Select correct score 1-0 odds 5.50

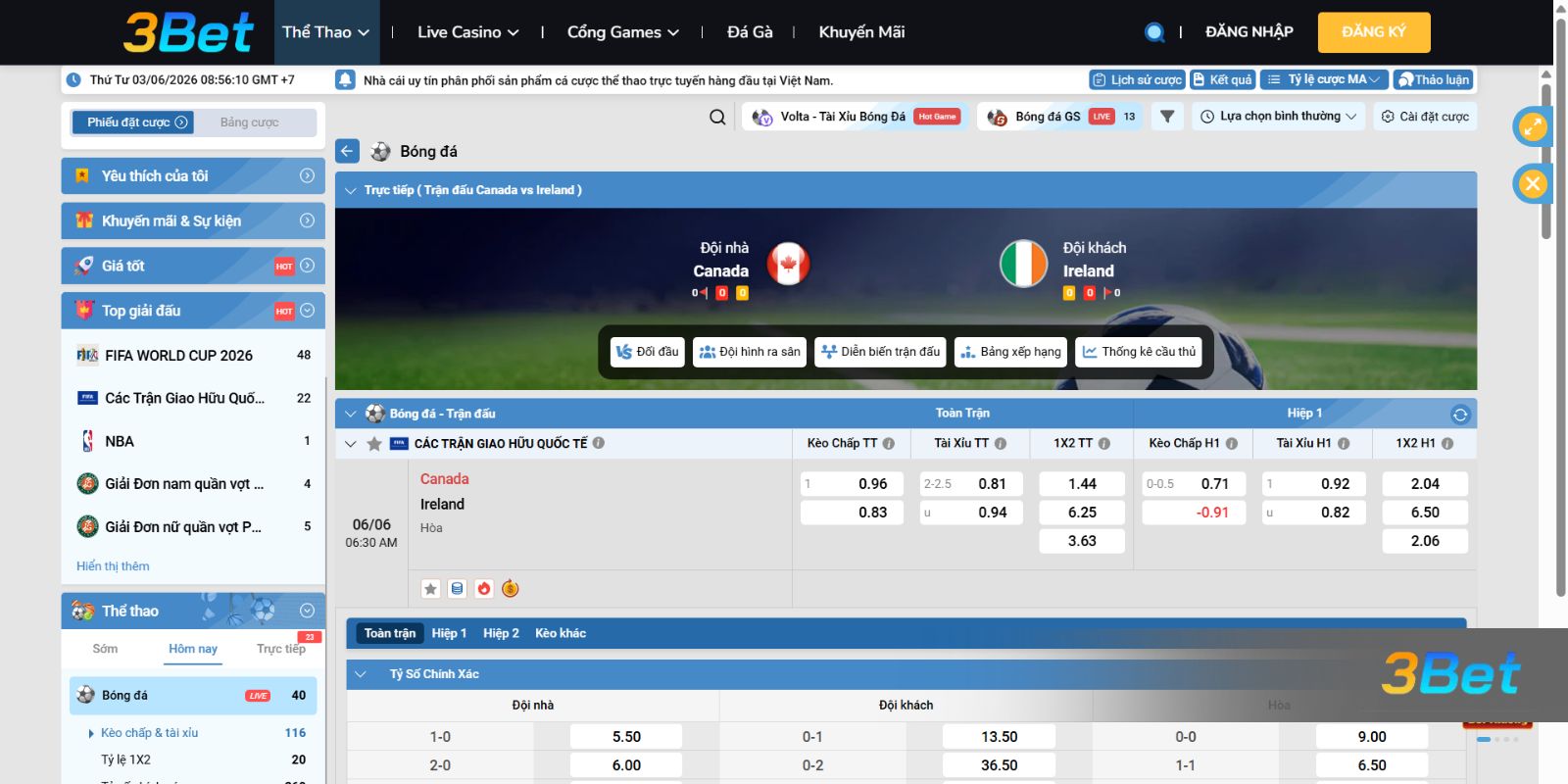pos(626,737)
